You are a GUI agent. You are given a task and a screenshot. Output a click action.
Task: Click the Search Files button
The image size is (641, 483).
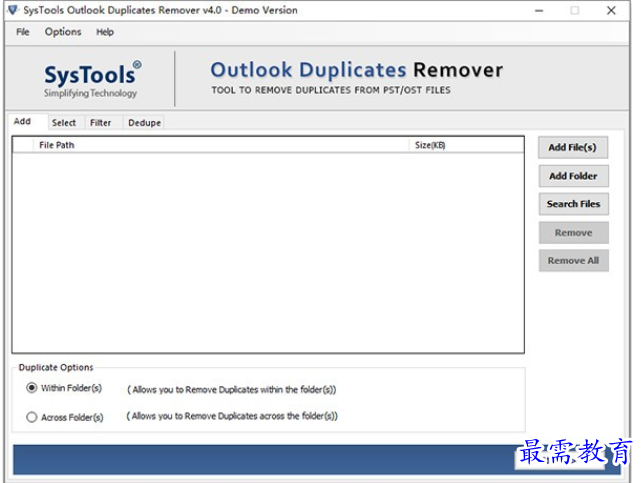click(x=574, y=204)
